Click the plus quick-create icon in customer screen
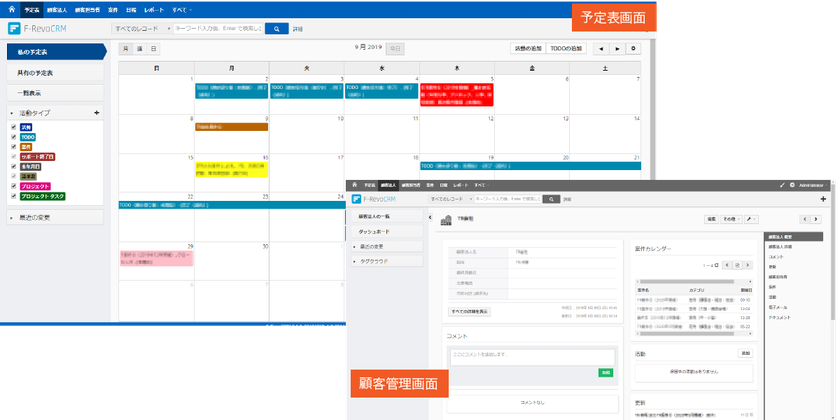 823,199
